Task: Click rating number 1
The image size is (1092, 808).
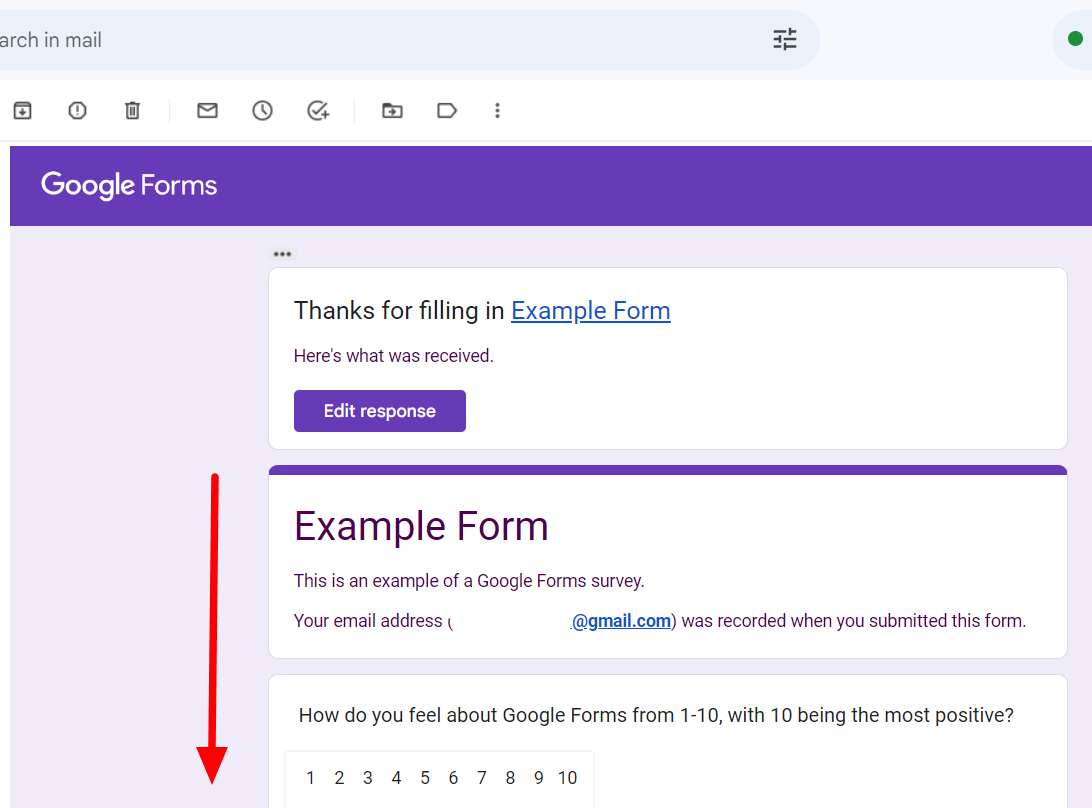Action: pos(311,778)
